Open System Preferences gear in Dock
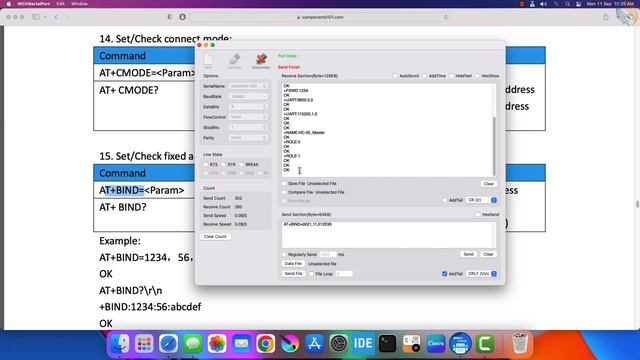Viewport: 640px width, 360px height. [338, 344]
